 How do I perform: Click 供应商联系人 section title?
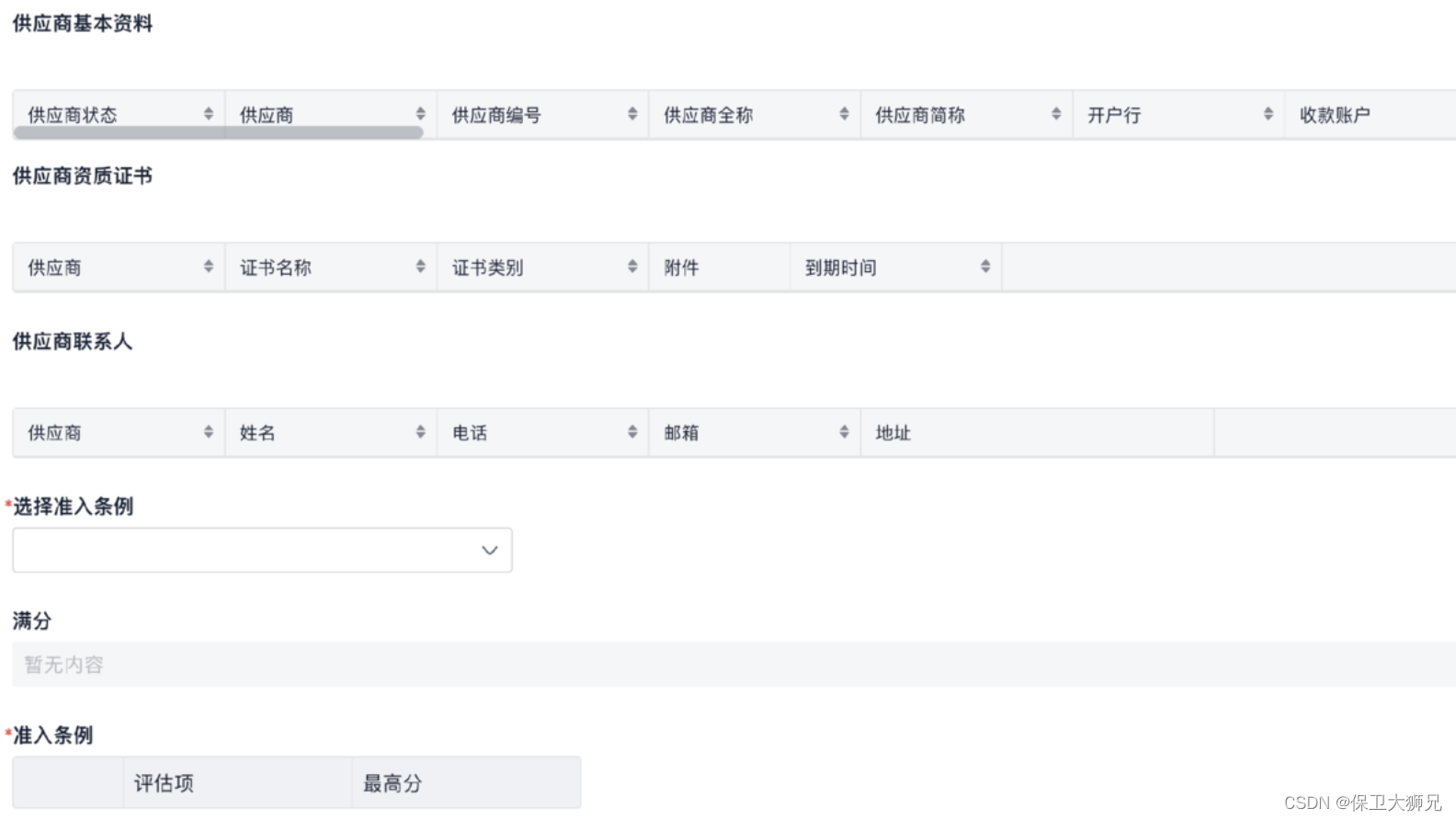(73, 341)
